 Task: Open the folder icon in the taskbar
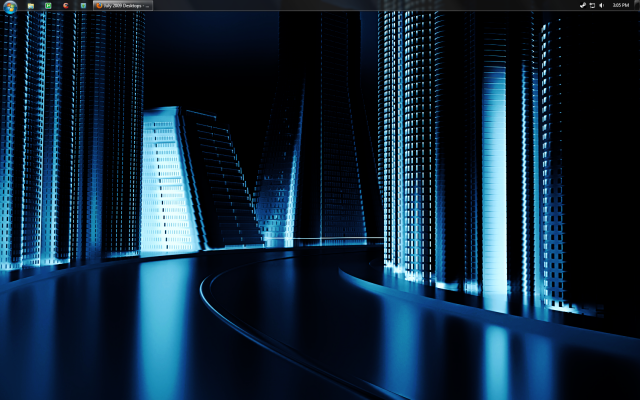pos(31,6)
